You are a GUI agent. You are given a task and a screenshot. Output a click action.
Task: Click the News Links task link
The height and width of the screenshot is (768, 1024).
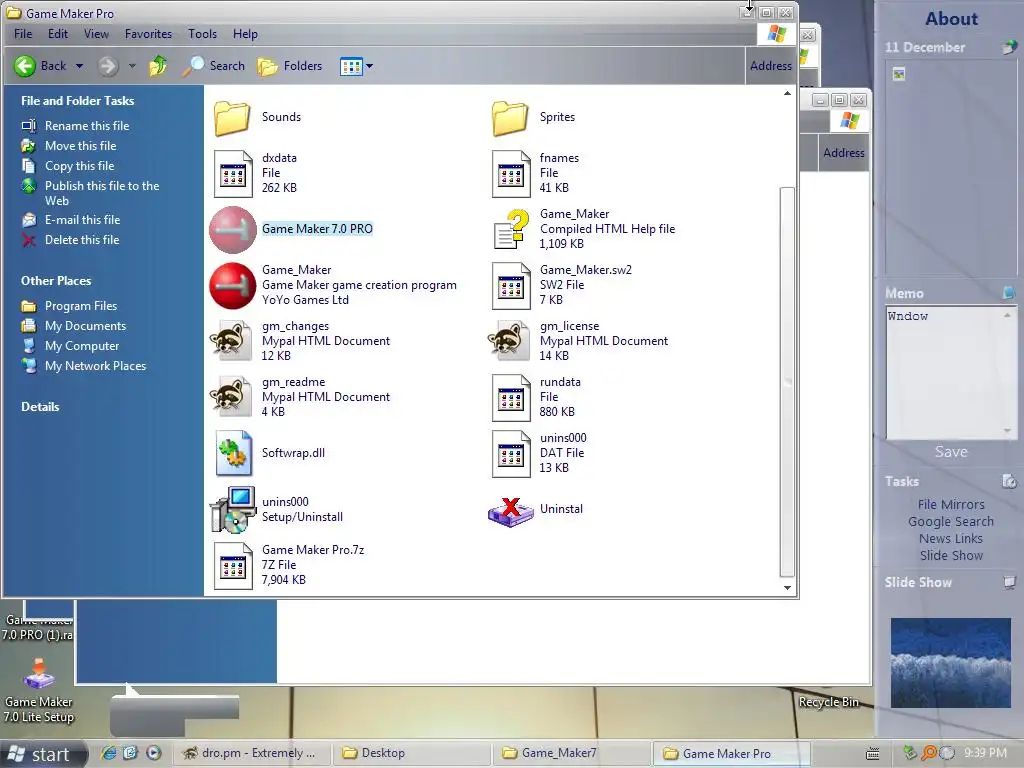pos(951,539)
